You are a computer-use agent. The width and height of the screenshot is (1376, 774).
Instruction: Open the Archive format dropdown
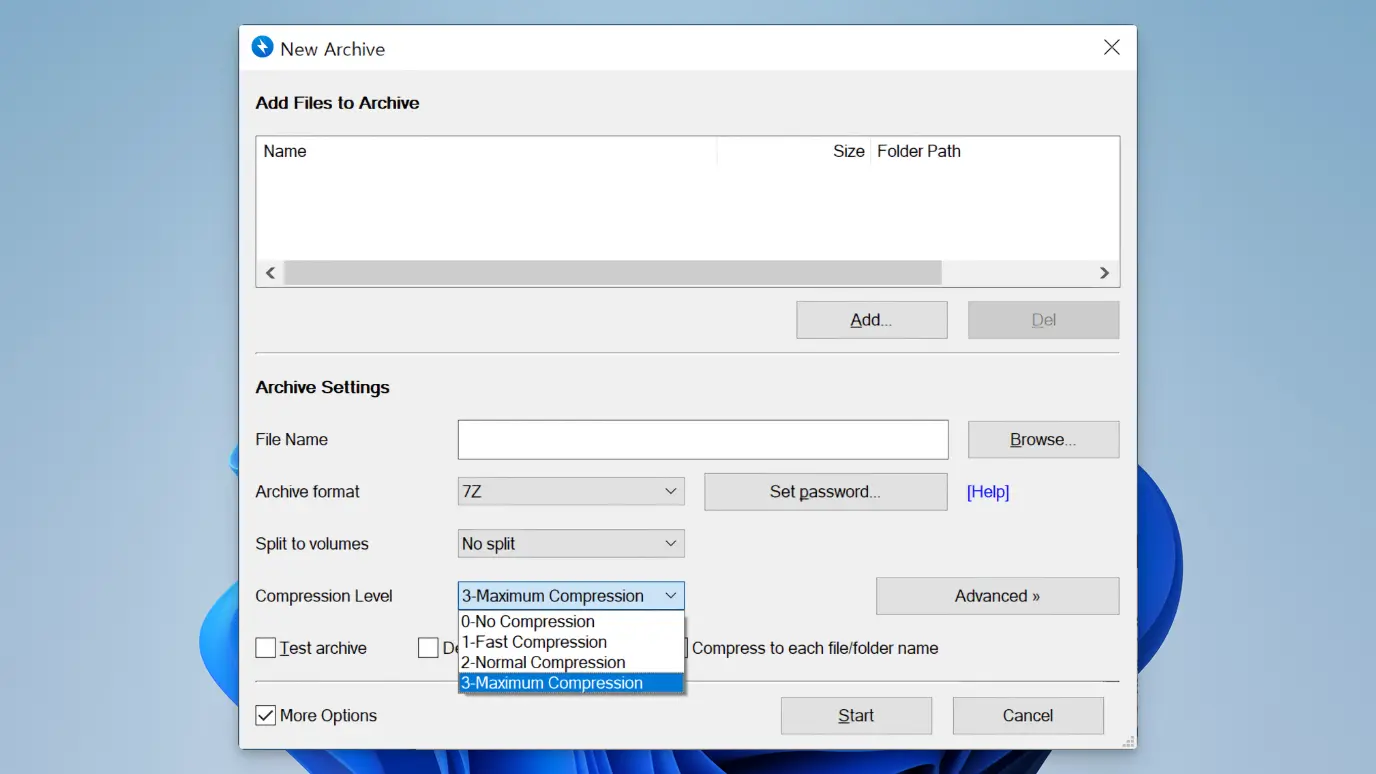[x=571, y=492]
